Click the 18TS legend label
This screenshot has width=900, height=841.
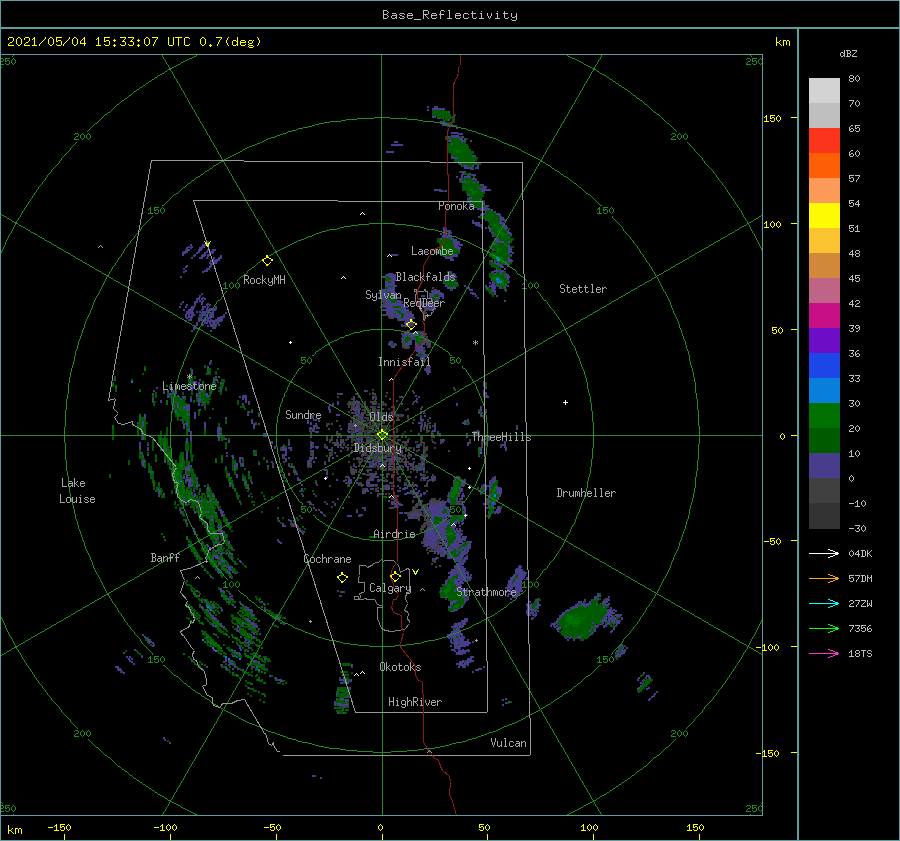click(x=860, y=654)
